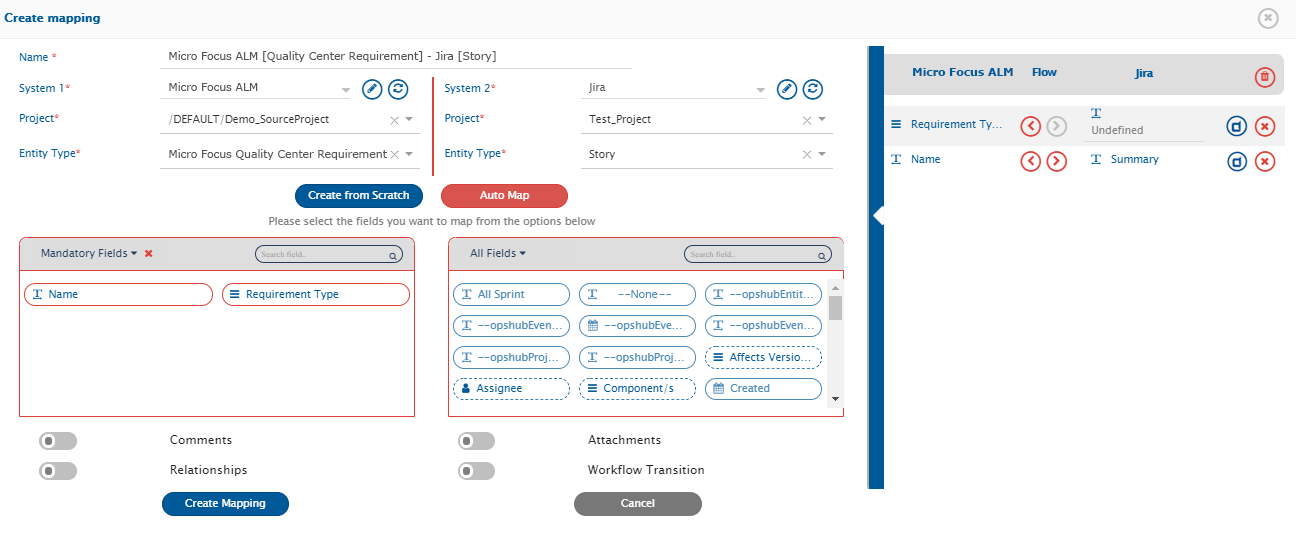Screen dimensions: 1296x535
Task: Click the edit pencil icon for System 1
Action: [371, 89]
